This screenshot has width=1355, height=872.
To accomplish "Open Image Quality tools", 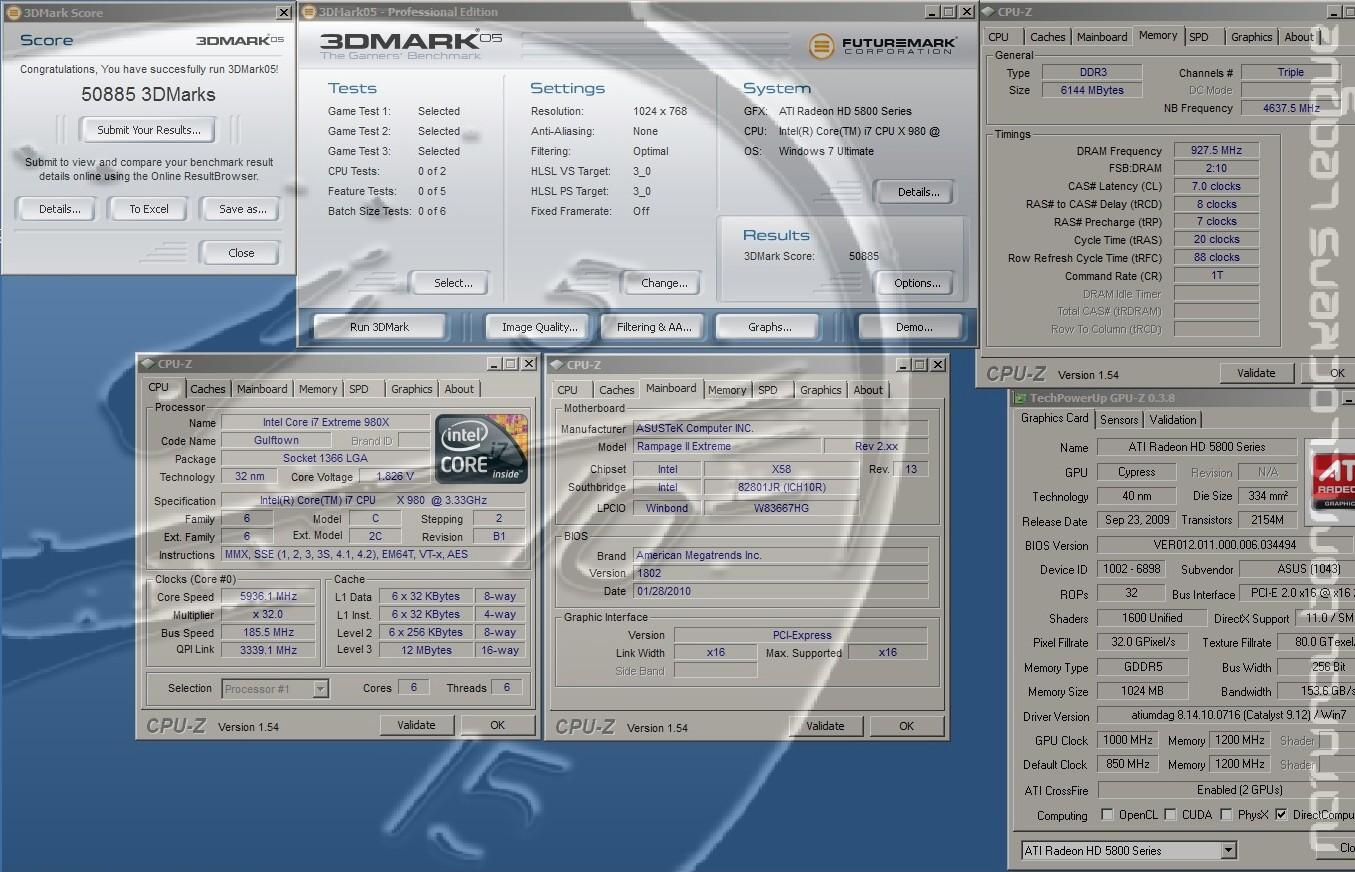I will pos(539,327).
